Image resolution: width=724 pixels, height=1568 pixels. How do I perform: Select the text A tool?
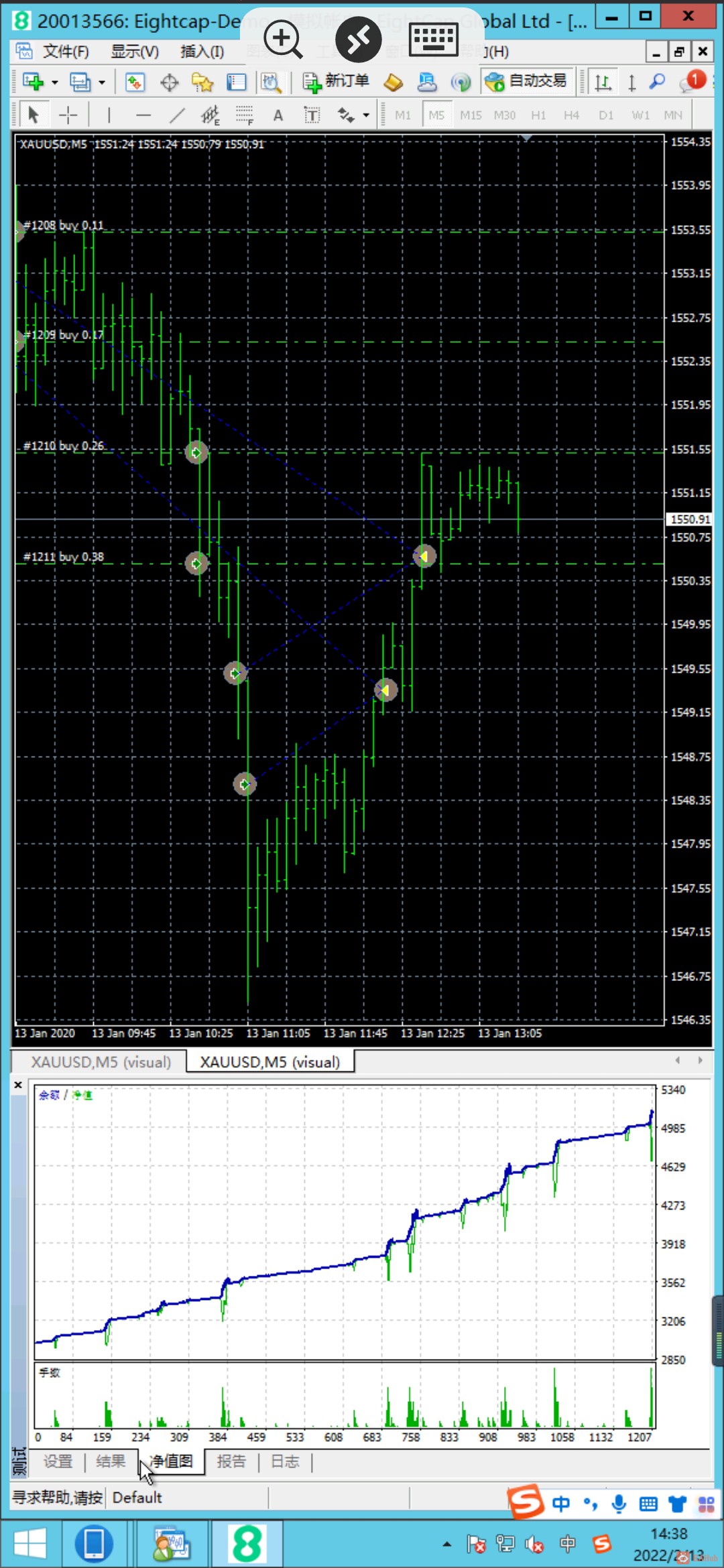click(x=278, y=115)
